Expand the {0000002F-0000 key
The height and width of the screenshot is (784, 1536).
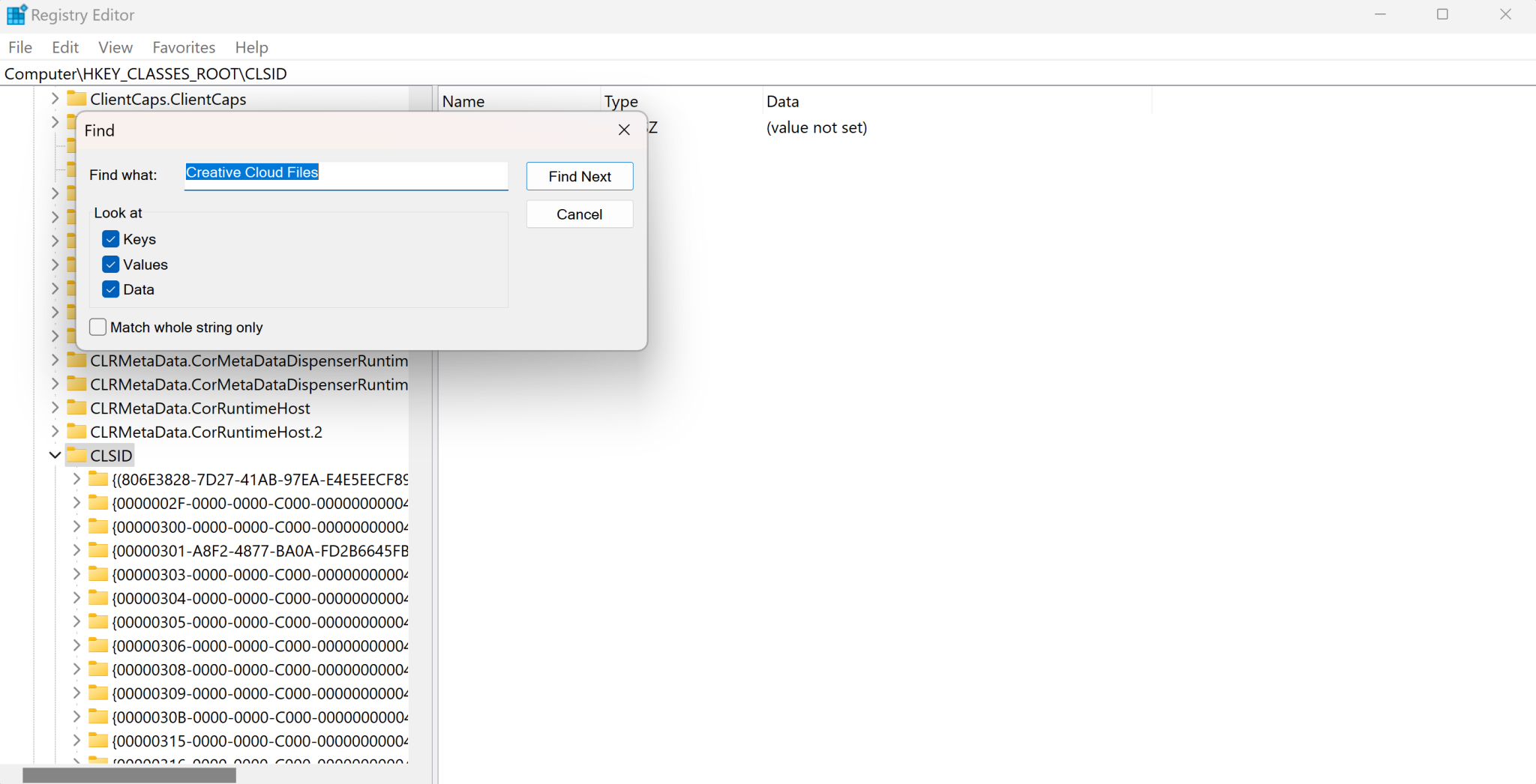click(76, 503)
